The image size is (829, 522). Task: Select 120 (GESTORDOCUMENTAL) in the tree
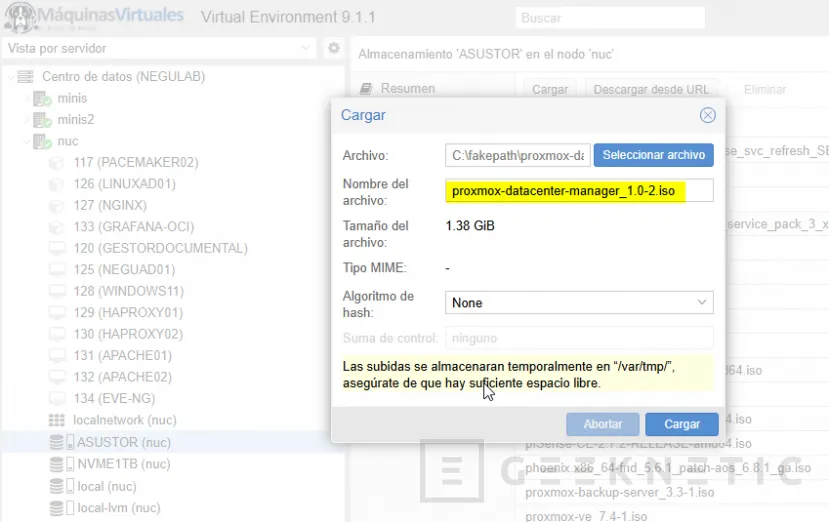161,248
